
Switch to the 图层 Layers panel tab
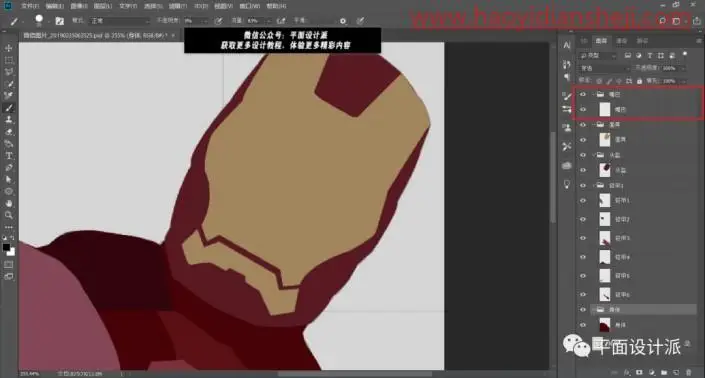[601, 40]
